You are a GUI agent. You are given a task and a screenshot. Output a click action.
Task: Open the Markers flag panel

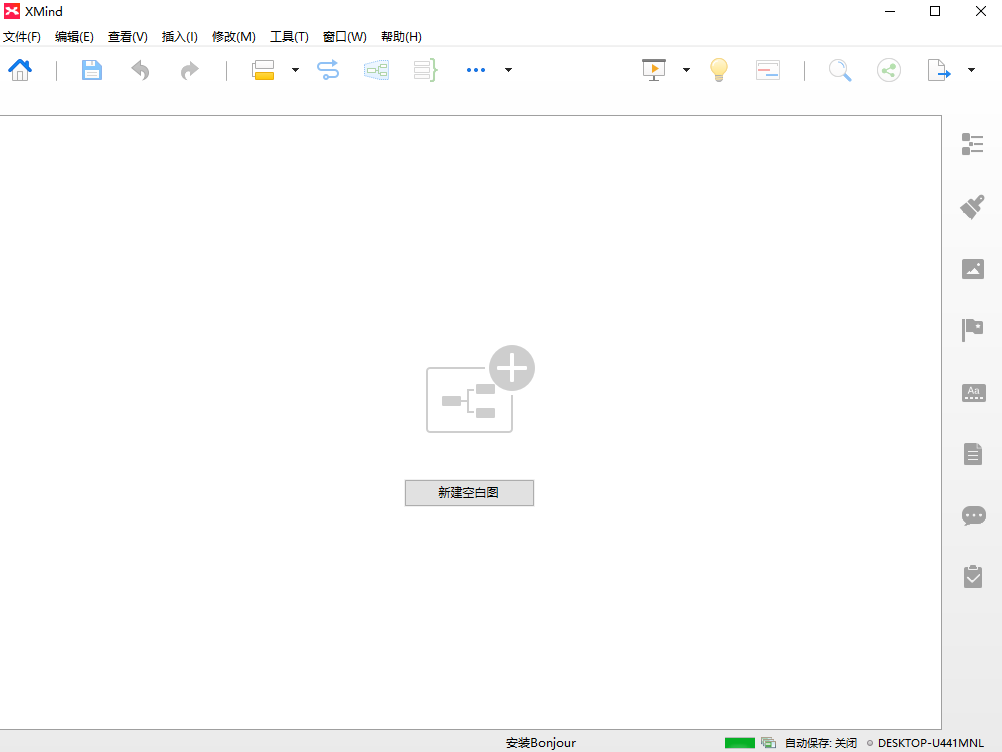973,330
